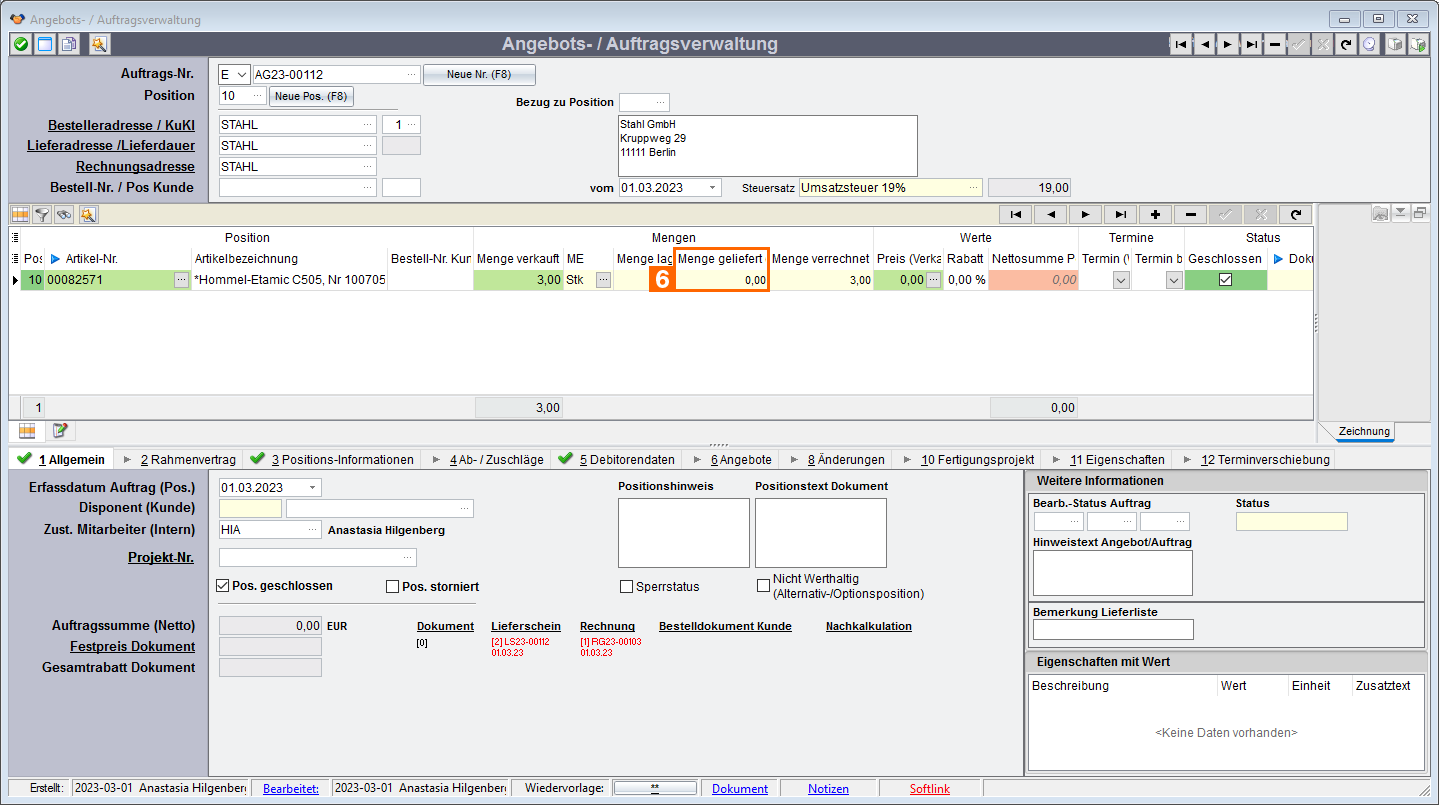Open article lookup button next to 00082571
Image resolution: width=1439 pixels, height=805 pixels.
point(181,281)
